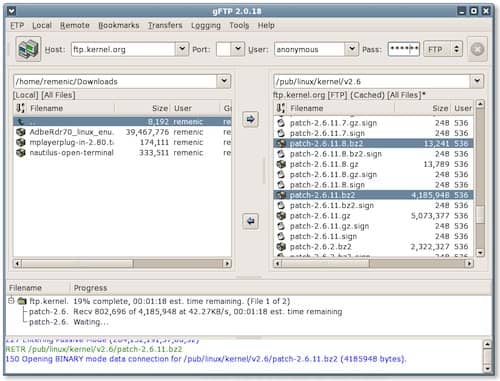Expand the local path /home/remenic/Downloads dropdown
The width and height of the screenshot is (500, 381).
pyautogui.click(x=224, y=81)
